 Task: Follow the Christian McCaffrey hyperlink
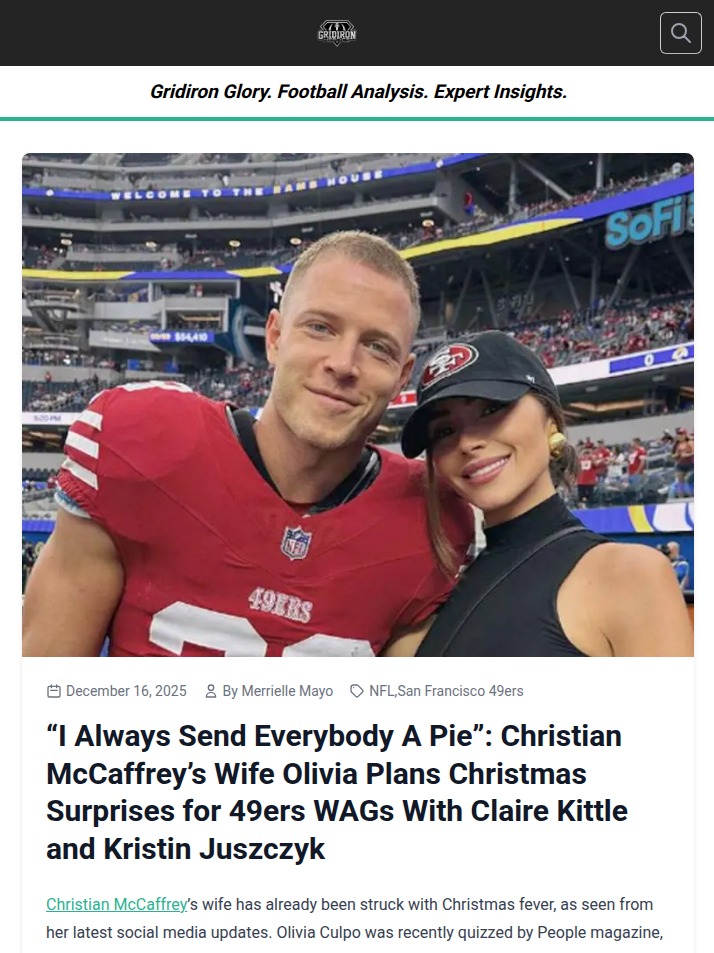116,904
